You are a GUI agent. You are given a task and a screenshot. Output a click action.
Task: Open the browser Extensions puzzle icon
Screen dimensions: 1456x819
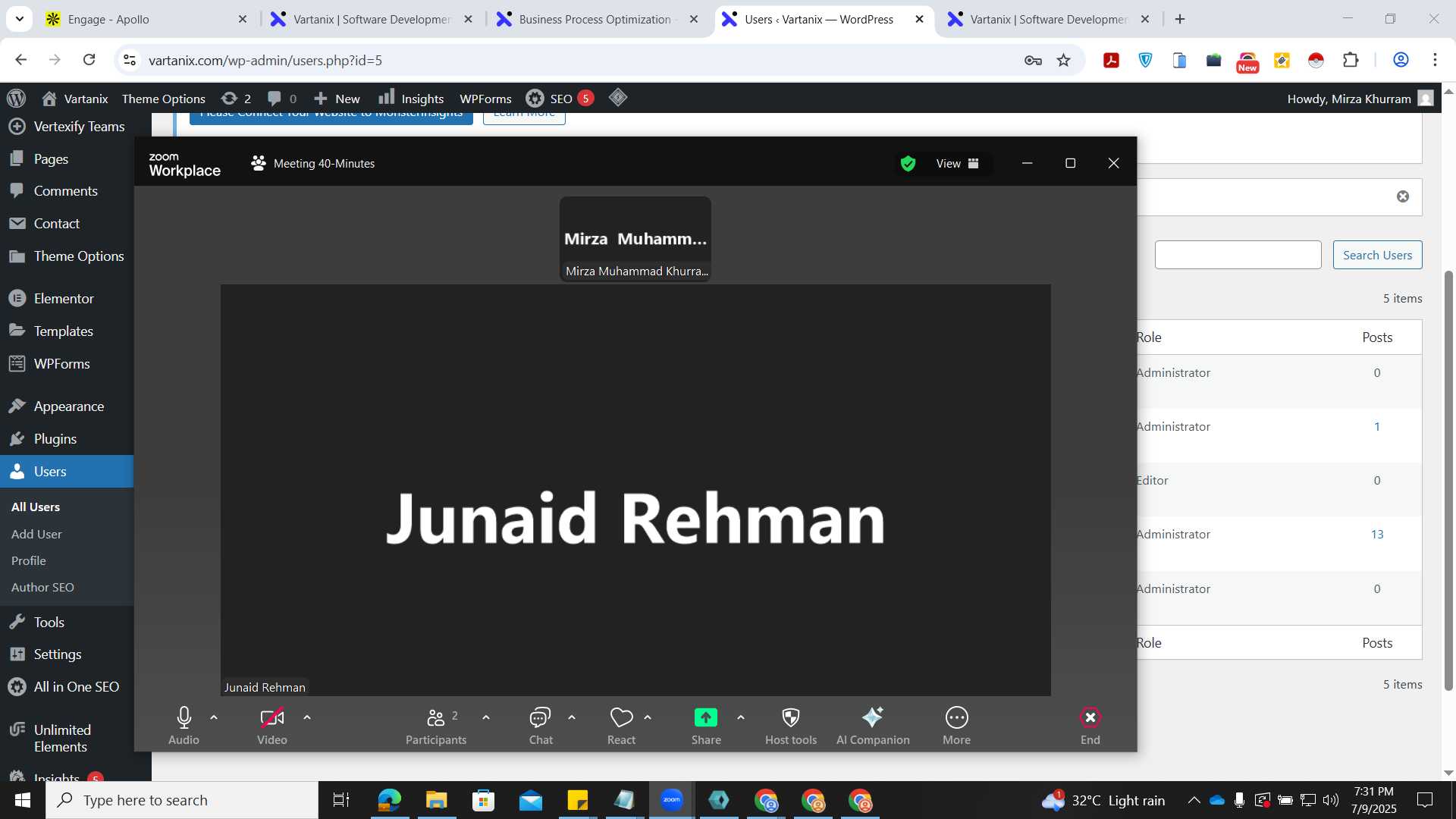[1351, 60]
